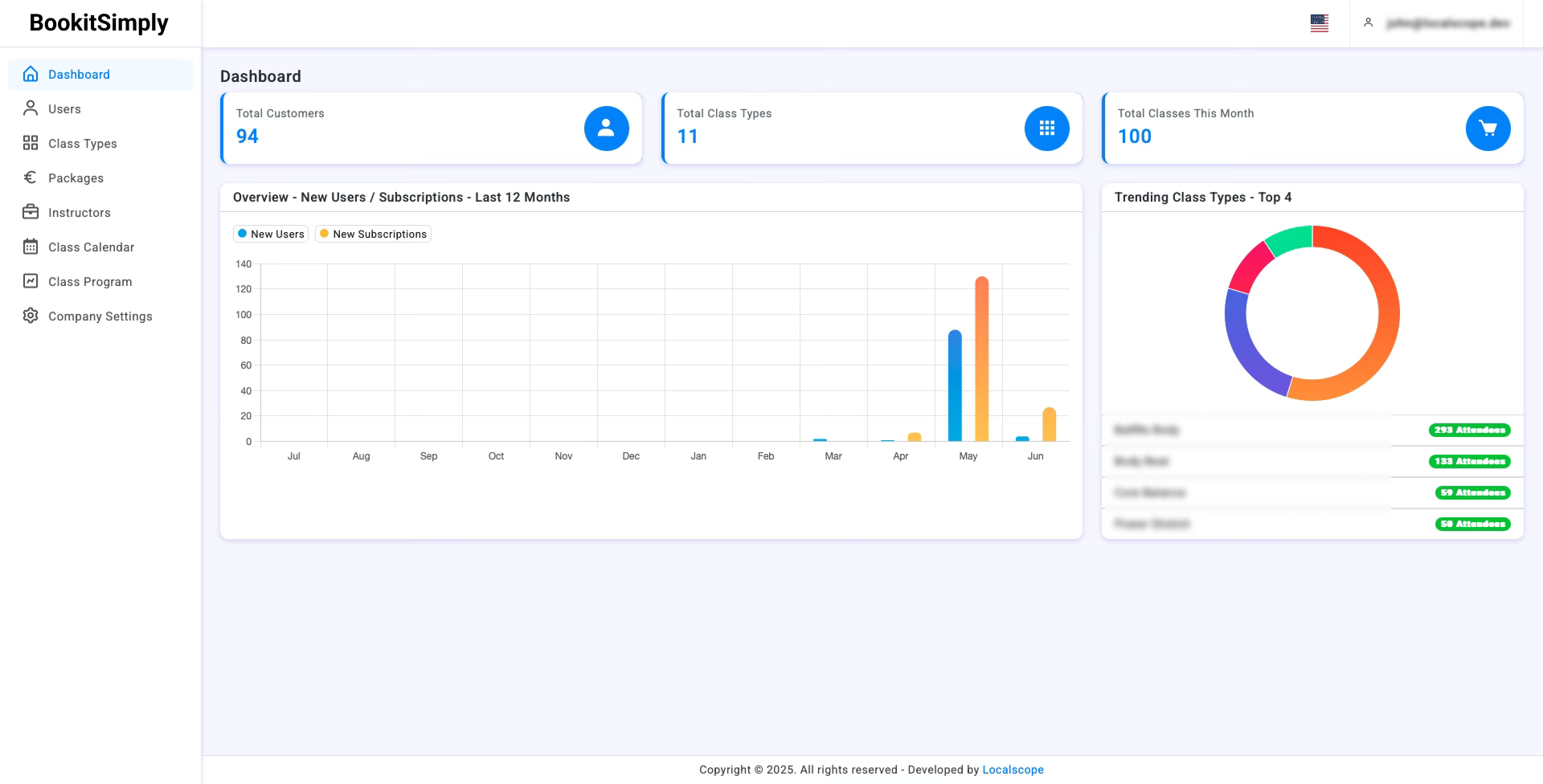
Task: Click the Packages euro icon
Action: [x=31, y=178]
